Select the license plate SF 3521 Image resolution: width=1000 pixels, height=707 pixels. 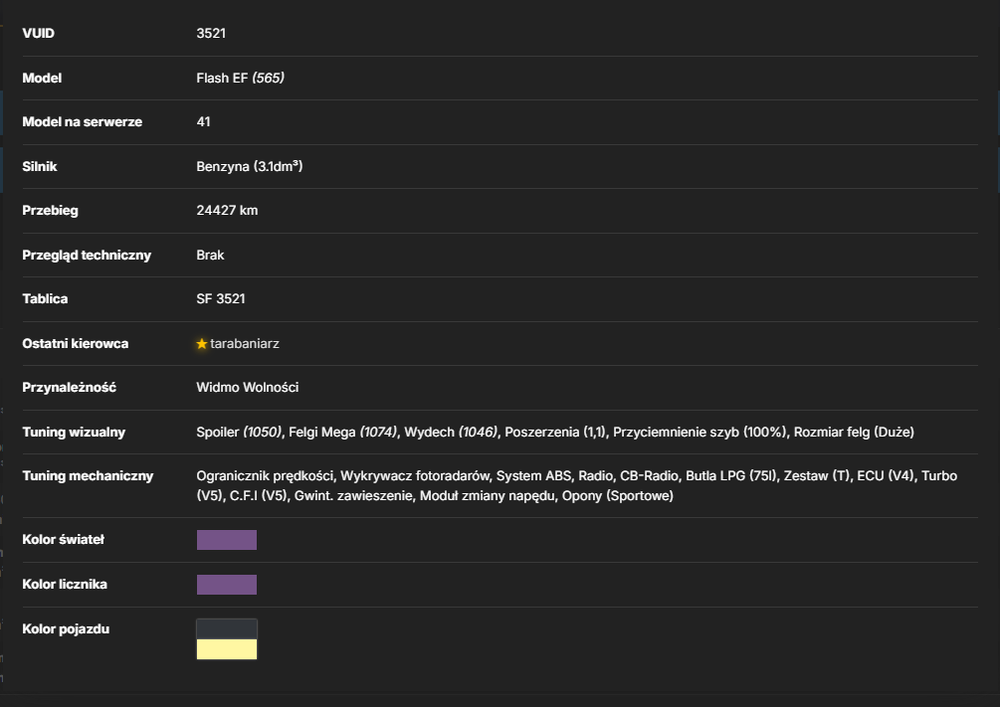pos(221,299)
